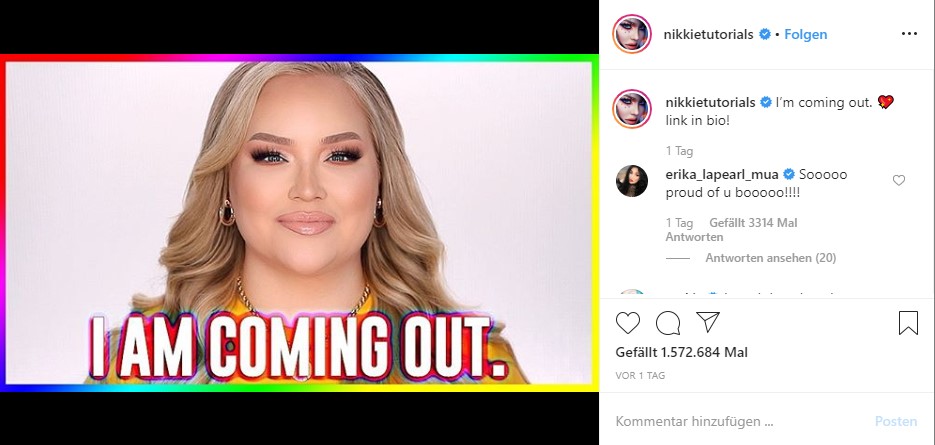Focus the Kommentar hinzufügen input field

[x=739, y=422]
